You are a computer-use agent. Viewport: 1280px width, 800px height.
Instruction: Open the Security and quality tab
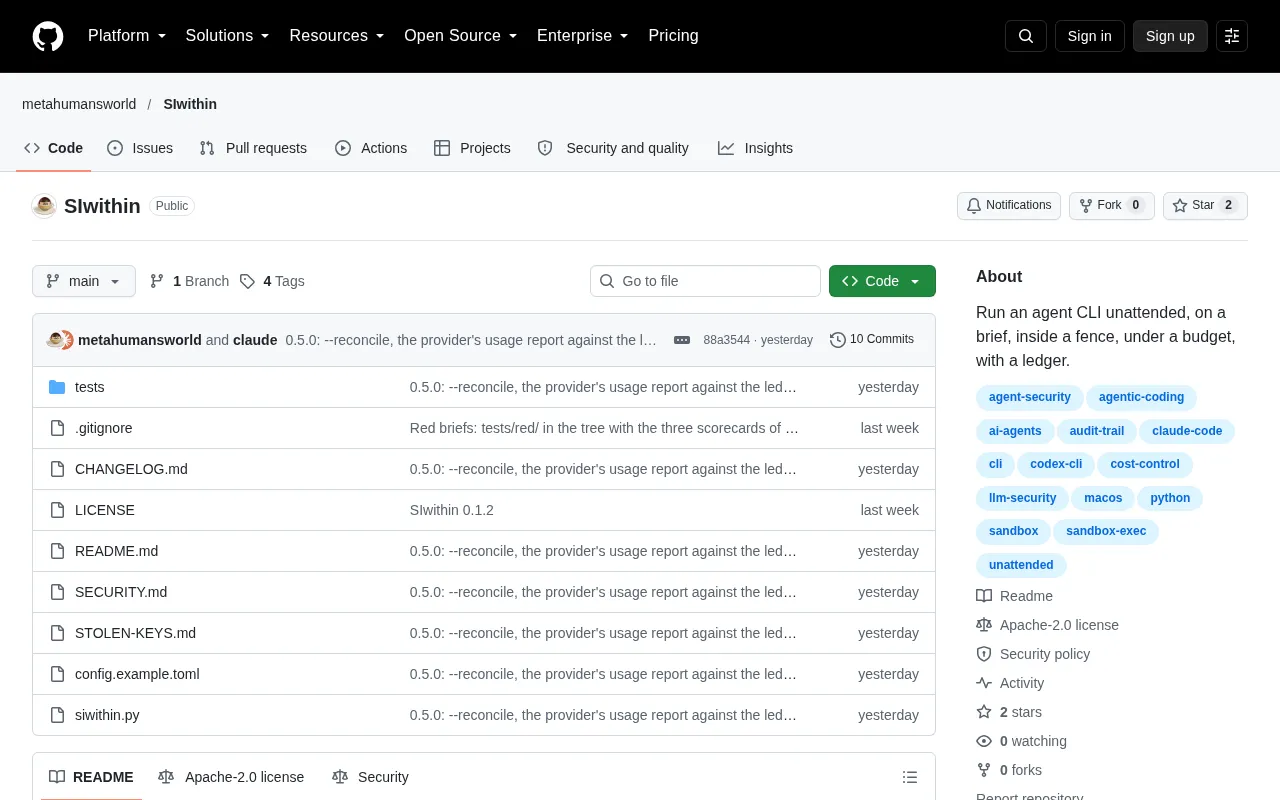point(613,148)
